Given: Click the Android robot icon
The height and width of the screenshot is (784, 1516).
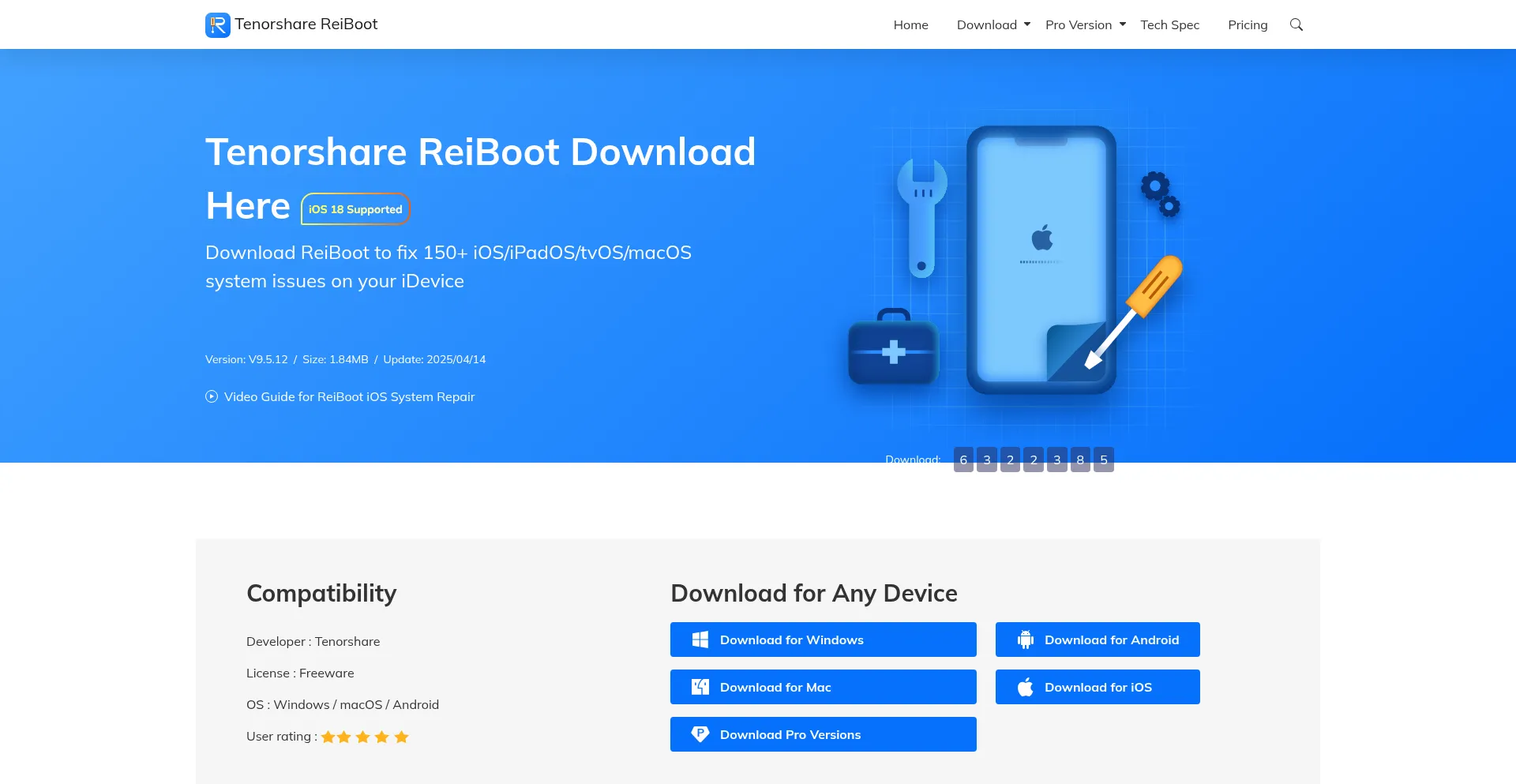Looking at the screenshot, I should pyautogui.click(x=1026, y=640).
